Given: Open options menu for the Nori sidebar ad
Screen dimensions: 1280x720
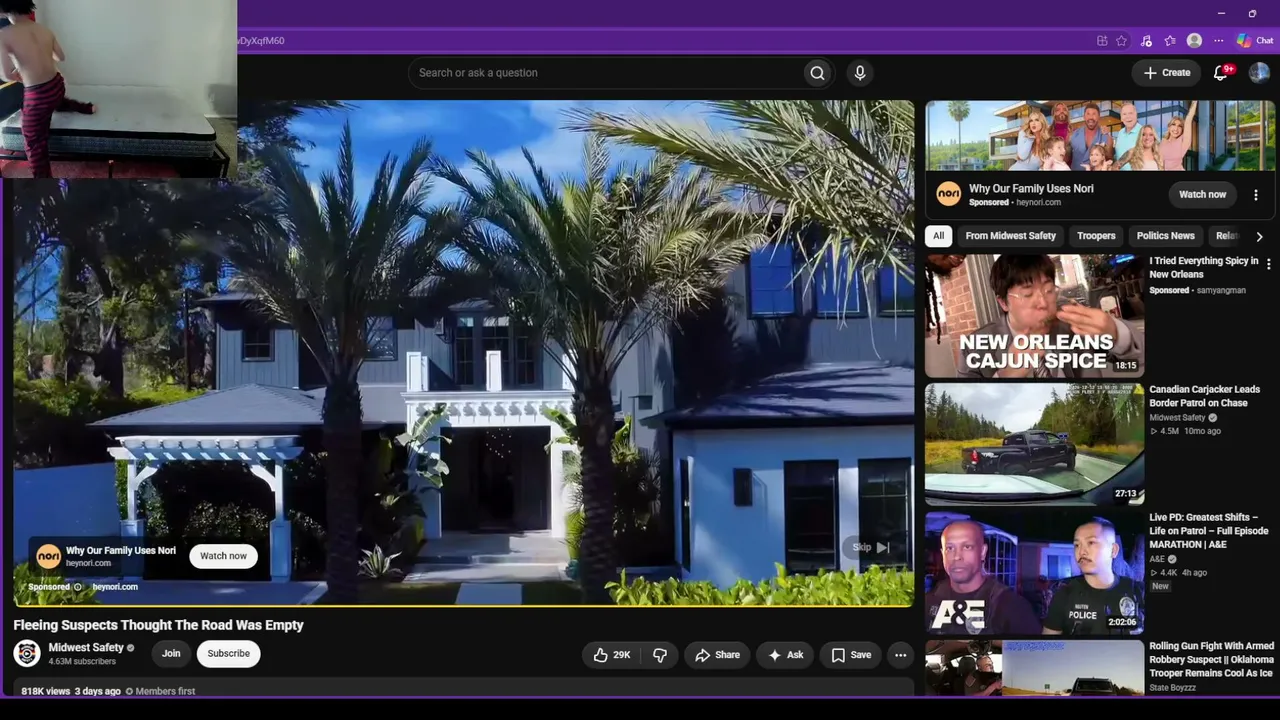Looking at the screenshot, I should [1256, 195].
